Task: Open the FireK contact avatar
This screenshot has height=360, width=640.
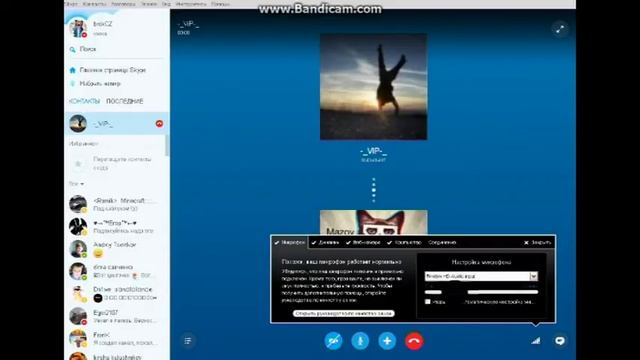Action: coord(78,338)
